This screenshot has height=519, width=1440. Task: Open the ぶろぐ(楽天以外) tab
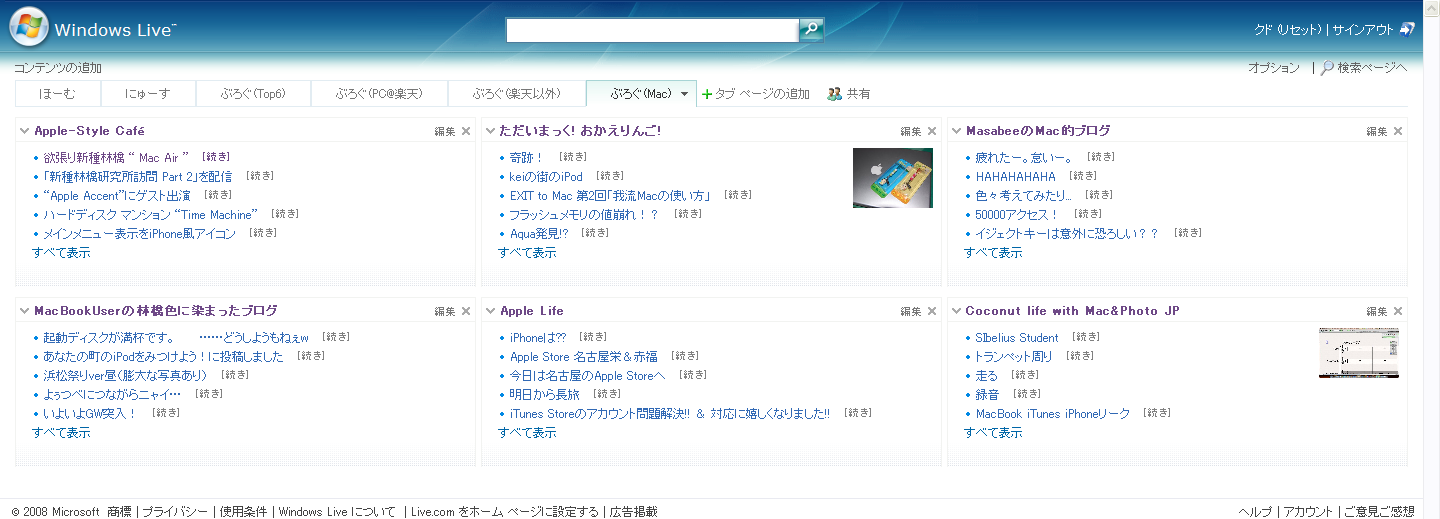point(516,94)
